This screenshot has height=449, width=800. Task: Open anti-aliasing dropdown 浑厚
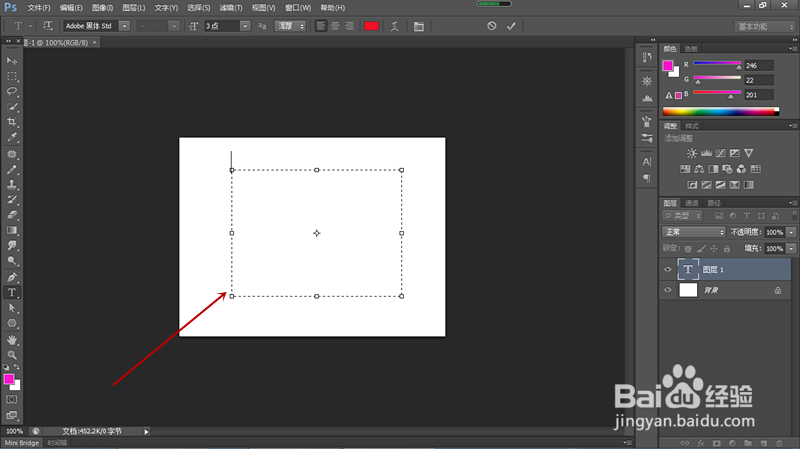[290, 26]
